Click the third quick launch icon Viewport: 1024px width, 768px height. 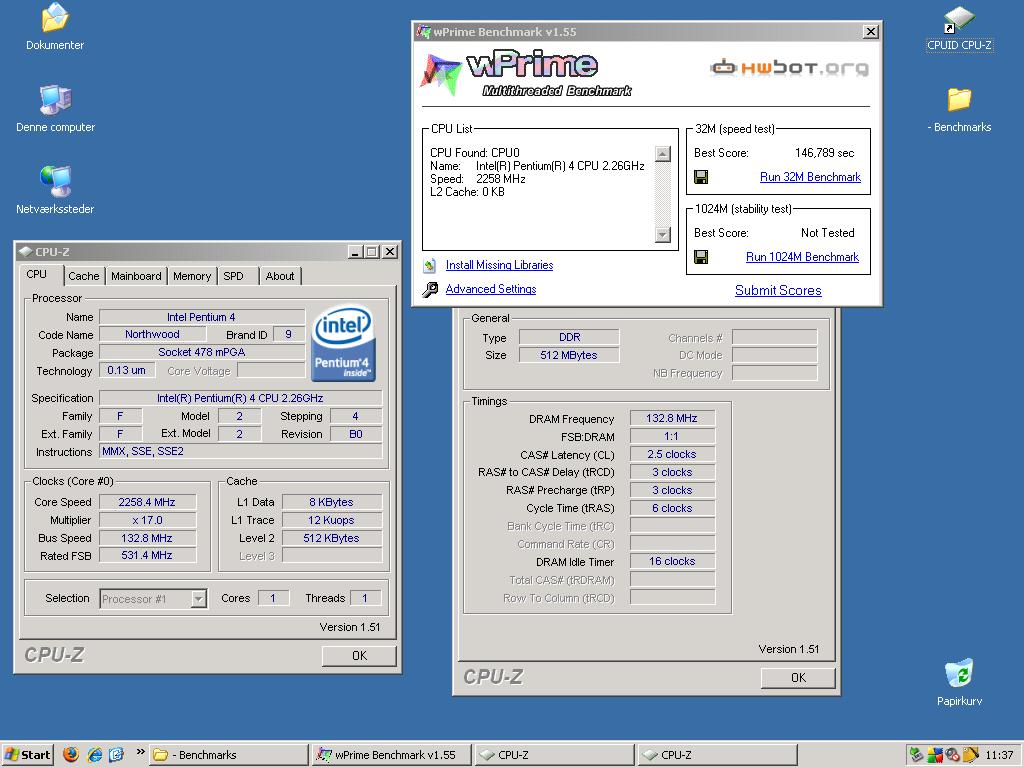(x=116, y=754)
